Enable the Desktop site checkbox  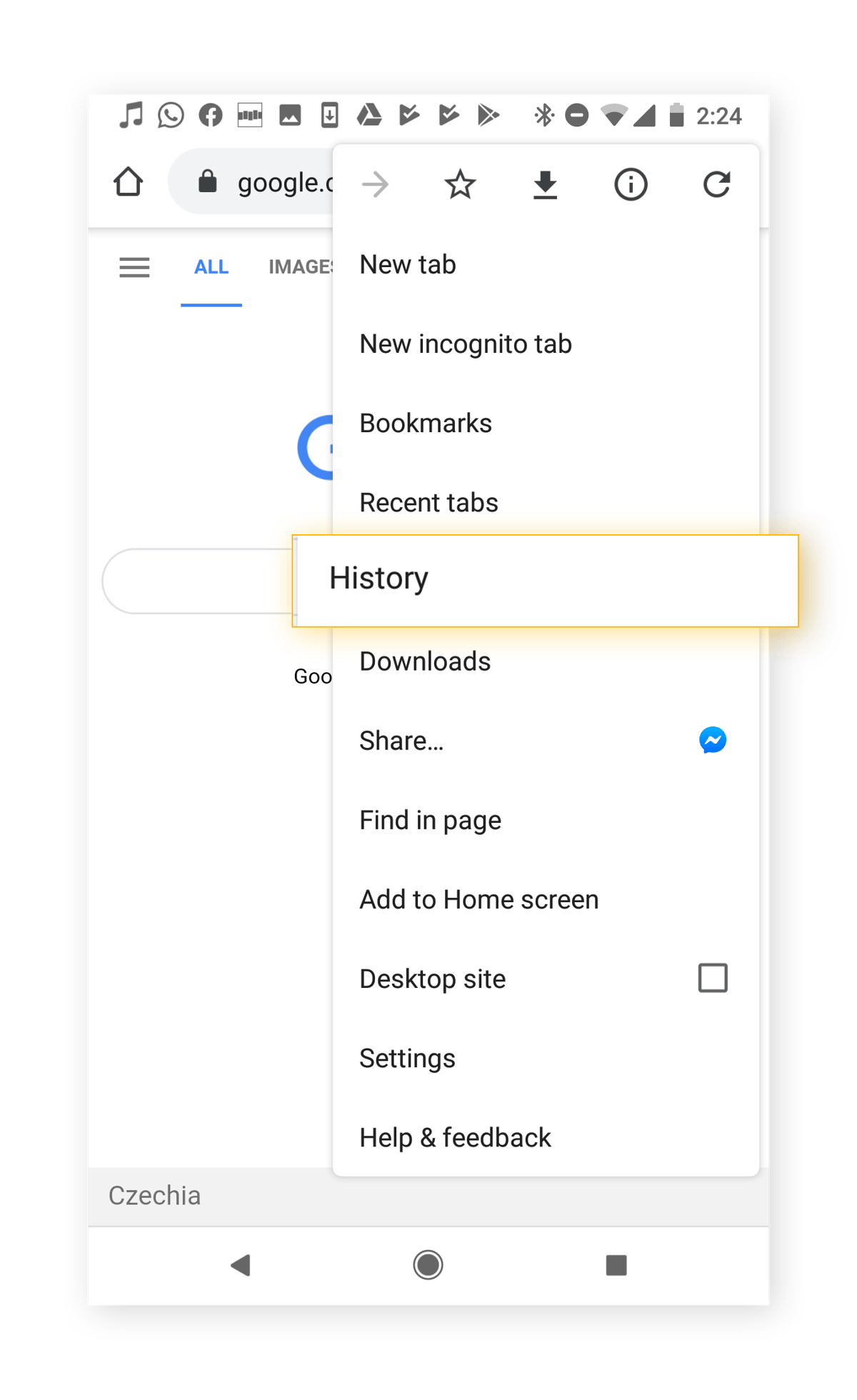[x=713, y=978]
